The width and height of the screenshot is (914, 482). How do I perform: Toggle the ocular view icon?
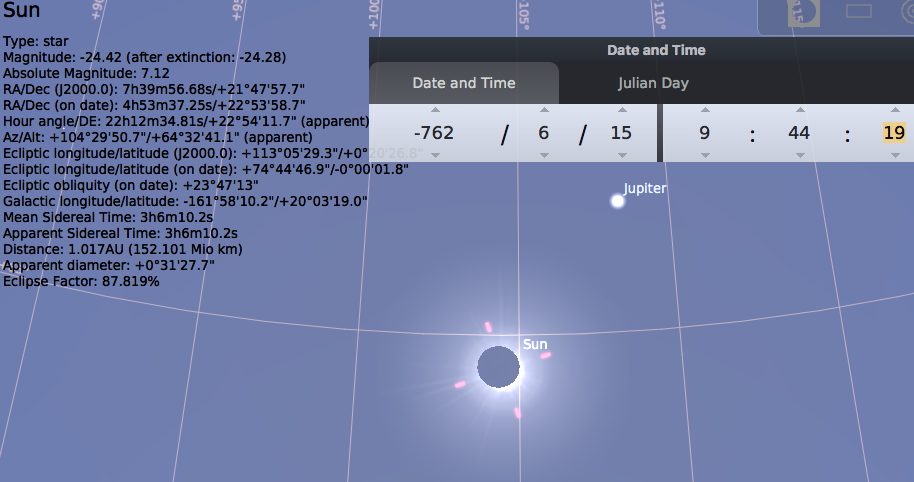pyautogui.click(x=804, y=12)
